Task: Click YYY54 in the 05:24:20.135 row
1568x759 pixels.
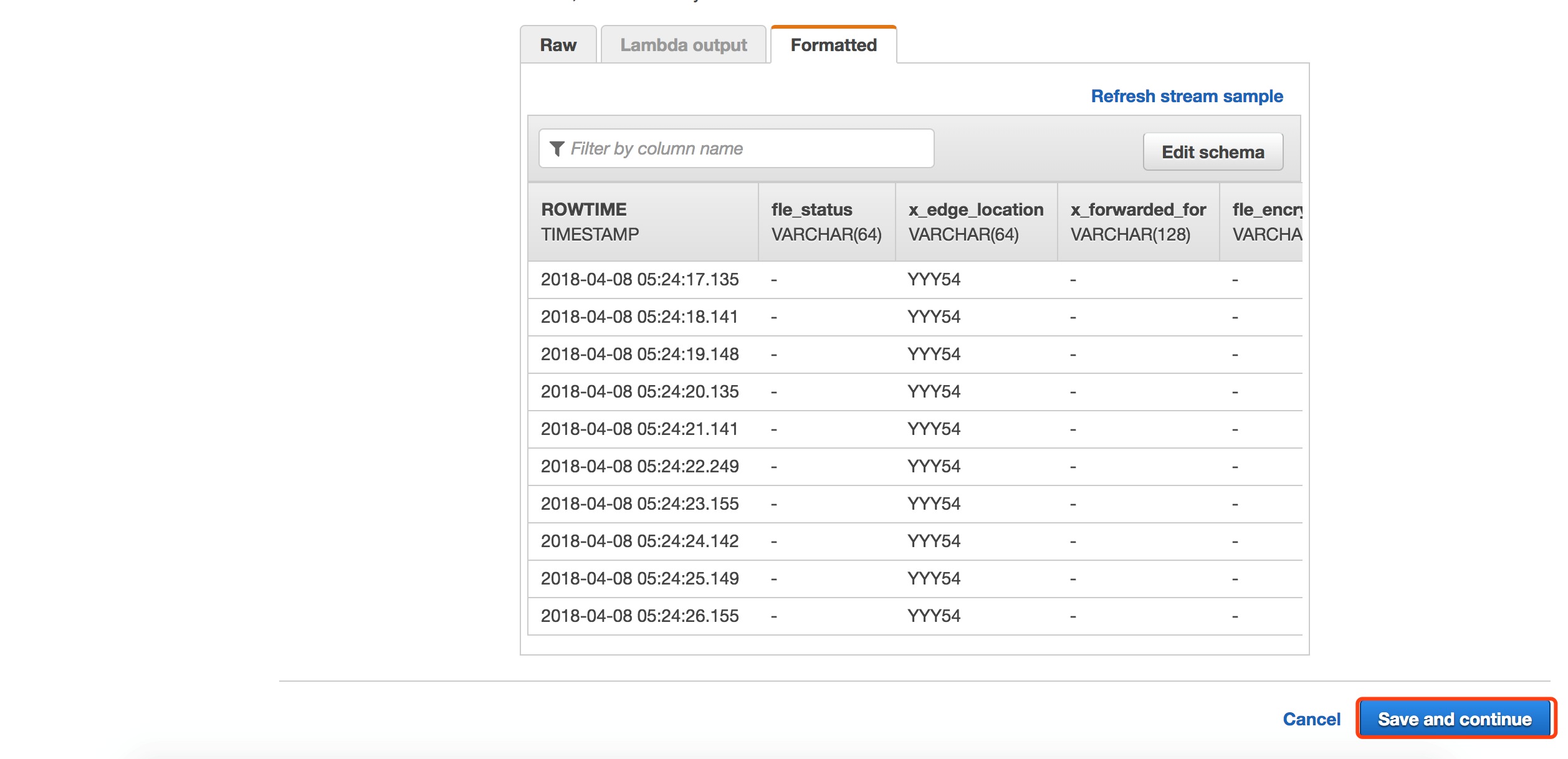Action: click(934, 391)
